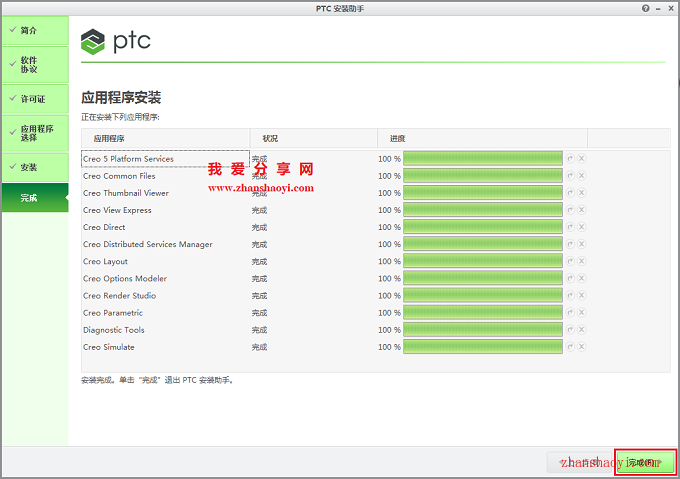The width and height of the screenshot is (680, 479).
Task: Select Creo Direct entry
Action: pos(104,227)
